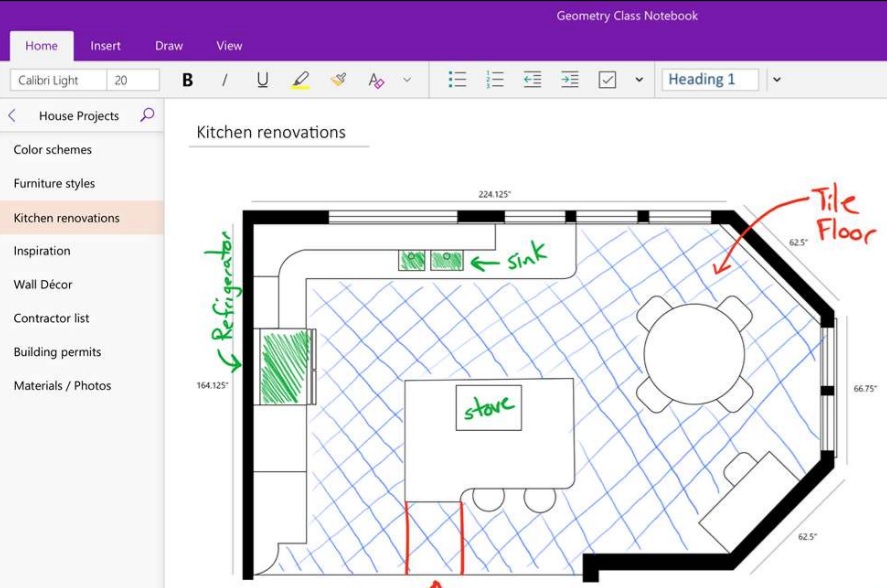Open the Materials / Photos page
Image resolution: width=887 pixels, height=588 pixels.
pyautogui.click(x=82, y=385)
